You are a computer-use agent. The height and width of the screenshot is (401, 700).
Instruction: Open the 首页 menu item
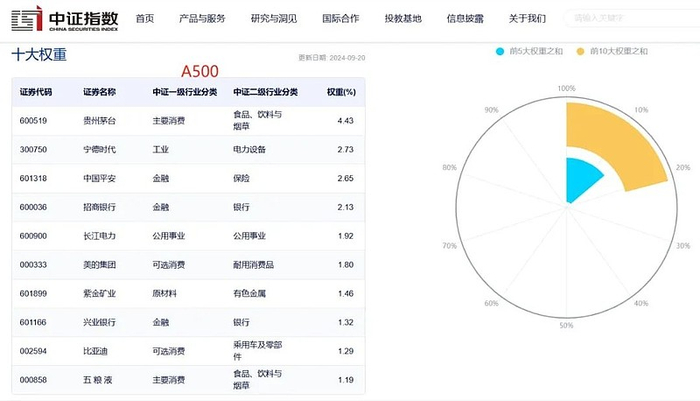pyautogui.click(x=145, y=19)
